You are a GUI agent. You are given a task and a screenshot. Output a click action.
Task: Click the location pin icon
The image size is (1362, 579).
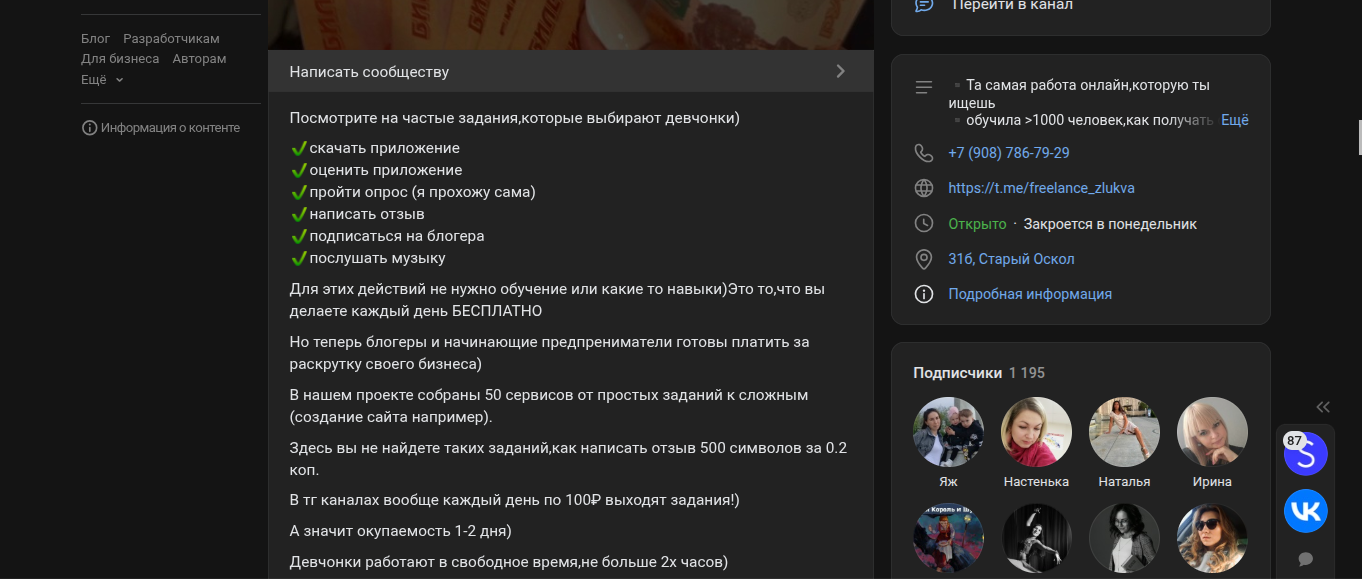924,259
